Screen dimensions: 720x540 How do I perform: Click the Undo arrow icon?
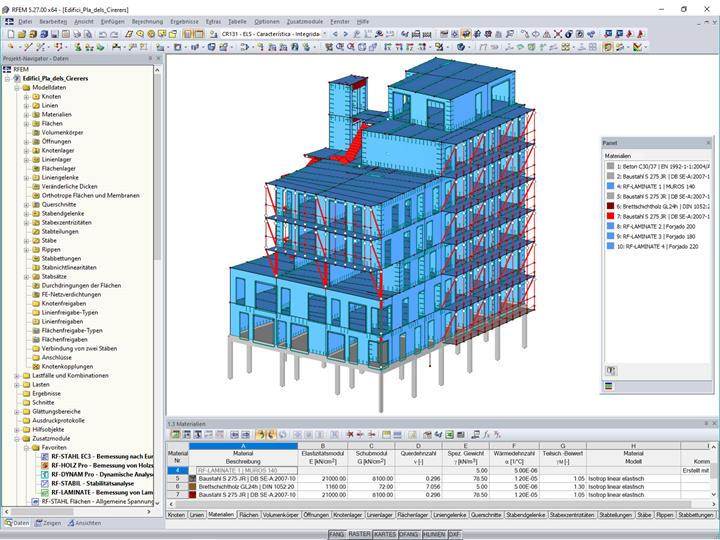pos(103,34)
